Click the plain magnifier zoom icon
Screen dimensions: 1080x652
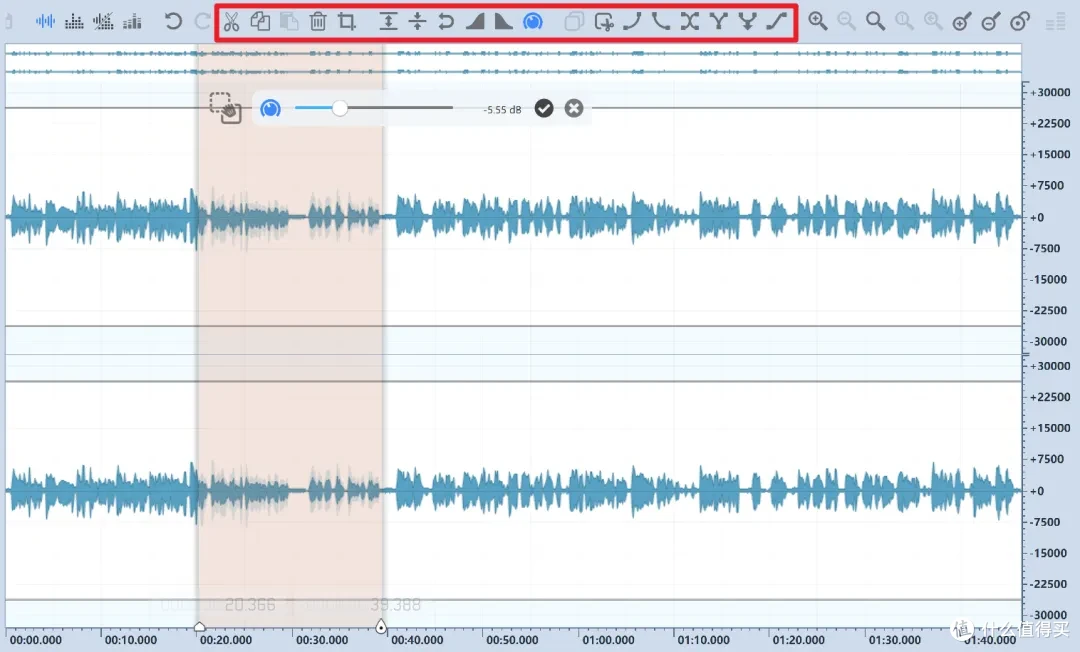875,21
